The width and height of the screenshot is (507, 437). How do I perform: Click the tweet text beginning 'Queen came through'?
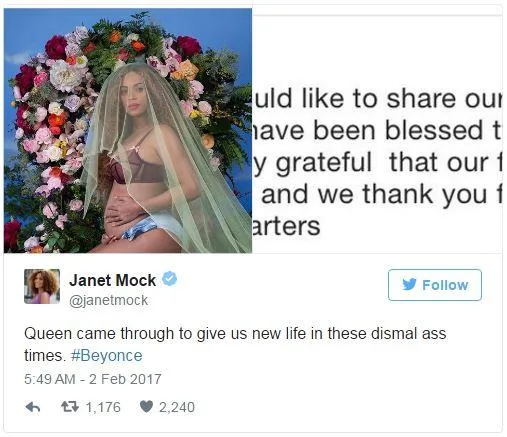[x=235, y=344]
